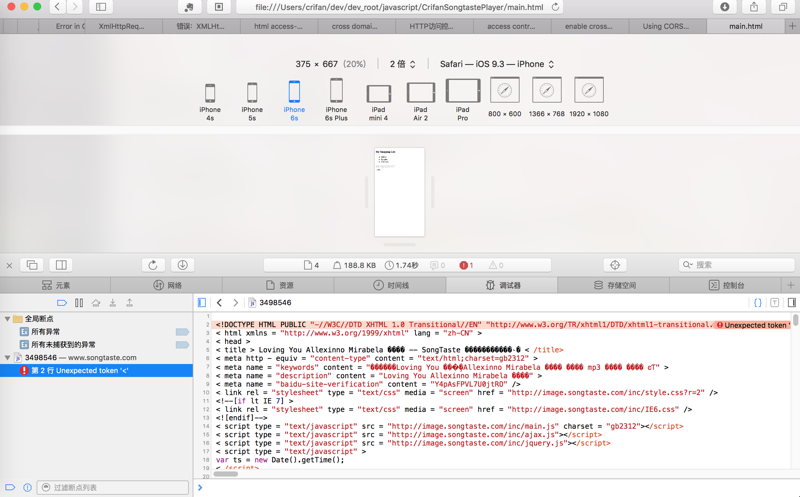Image resolution: width=800 pixels, height=497 pixels.
Task: Click the red error count in dashboard
Action: click(x=466, y=265)
